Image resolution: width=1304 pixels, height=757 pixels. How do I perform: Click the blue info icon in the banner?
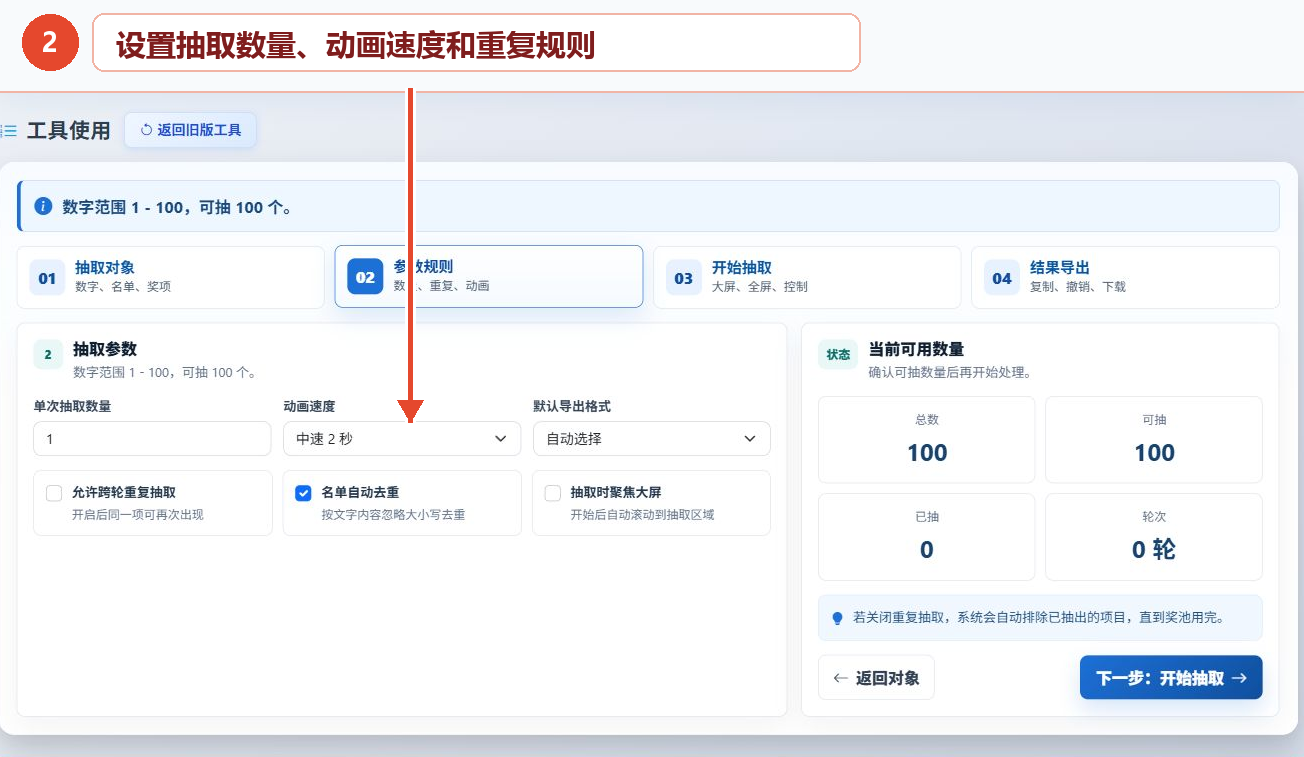click(43, 206)
